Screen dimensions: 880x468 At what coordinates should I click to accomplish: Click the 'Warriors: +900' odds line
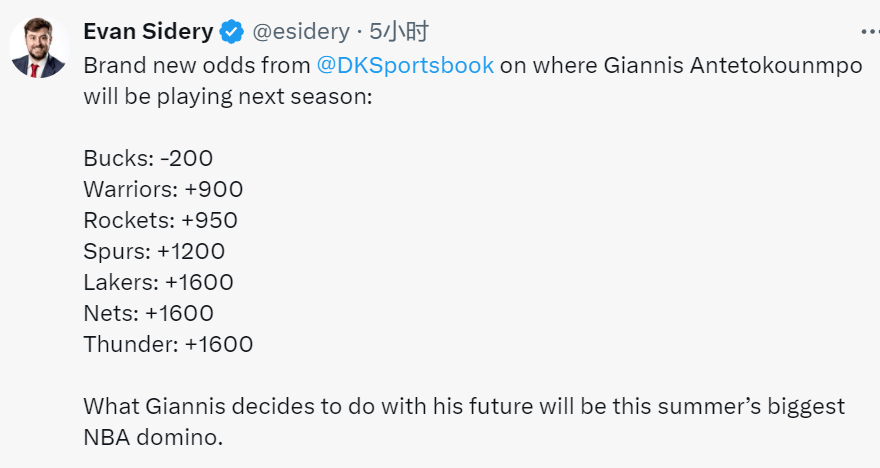point(163,189)
